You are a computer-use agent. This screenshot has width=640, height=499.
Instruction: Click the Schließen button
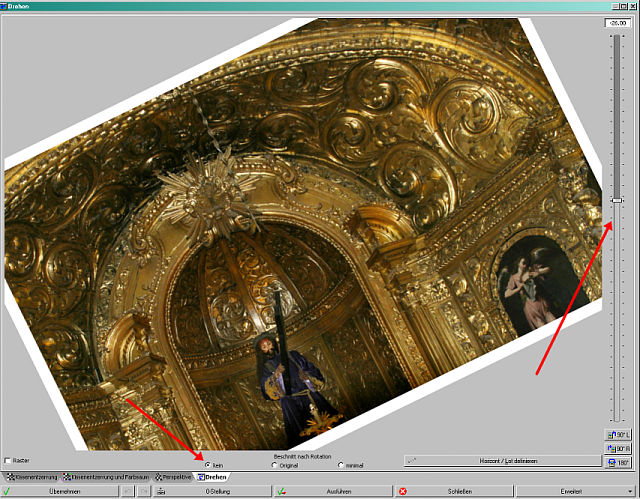click(x=454, y=492)
